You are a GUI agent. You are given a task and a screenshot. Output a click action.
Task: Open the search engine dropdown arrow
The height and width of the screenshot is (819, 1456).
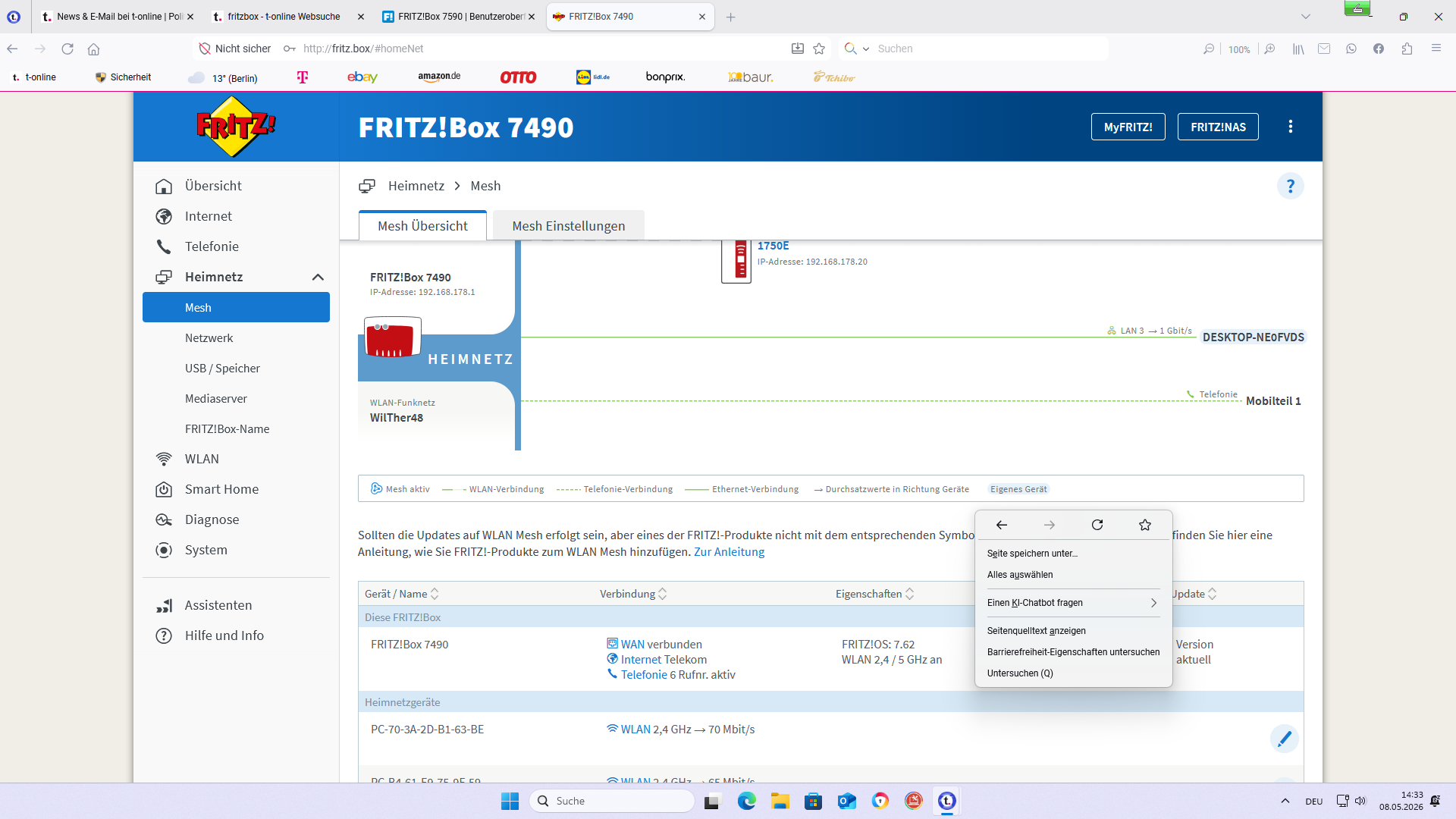click(x=866, y=49)
